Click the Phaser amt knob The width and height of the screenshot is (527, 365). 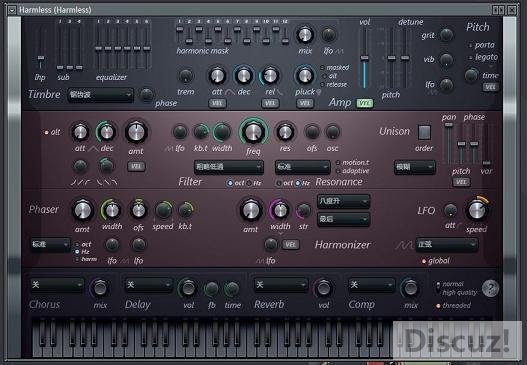82,210
